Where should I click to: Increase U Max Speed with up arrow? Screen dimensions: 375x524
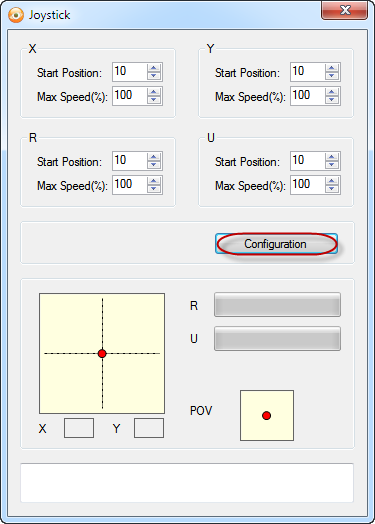coord(332,181)
